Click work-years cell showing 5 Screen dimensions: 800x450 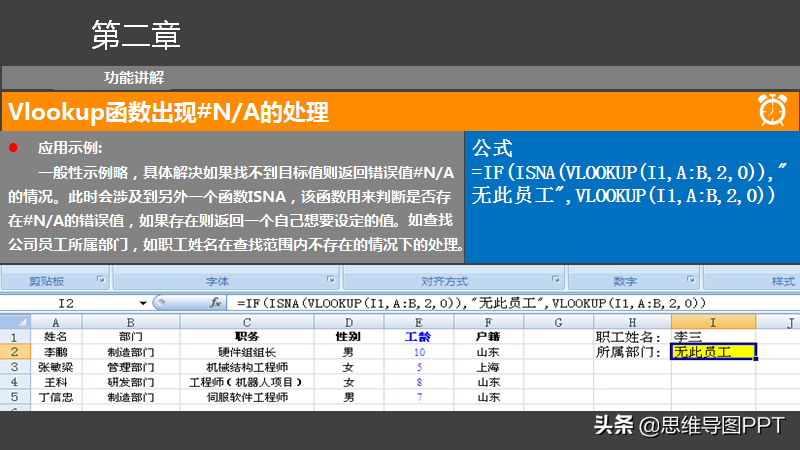[x=419, y=367]
